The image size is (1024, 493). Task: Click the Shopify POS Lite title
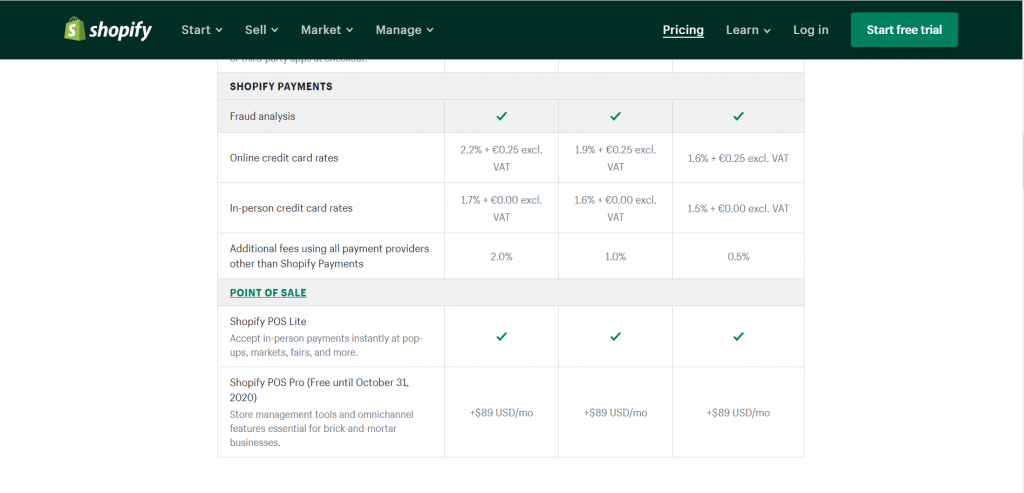[268, 321]
